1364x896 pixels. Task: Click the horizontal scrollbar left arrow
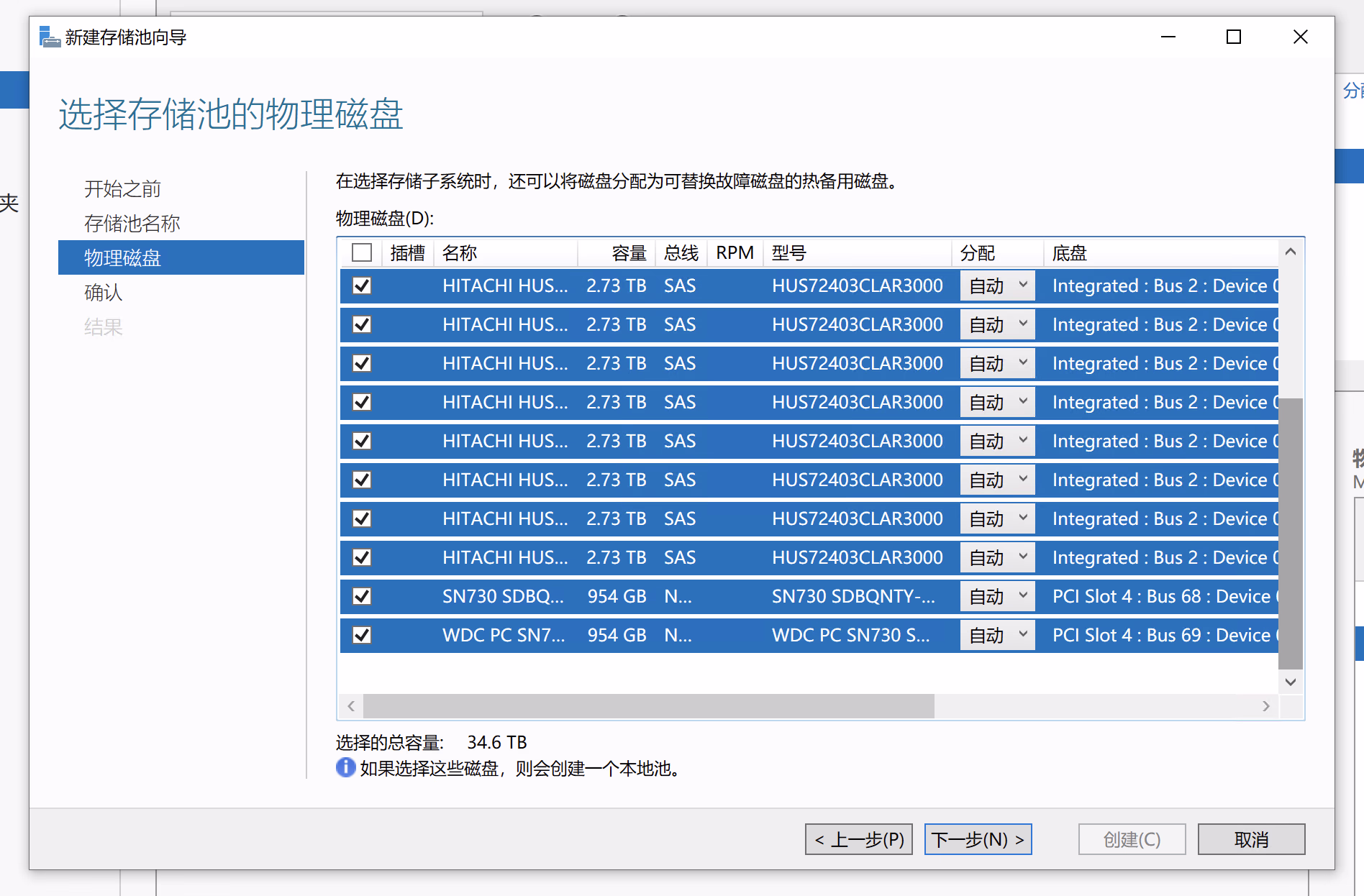[x=351, y=706]
